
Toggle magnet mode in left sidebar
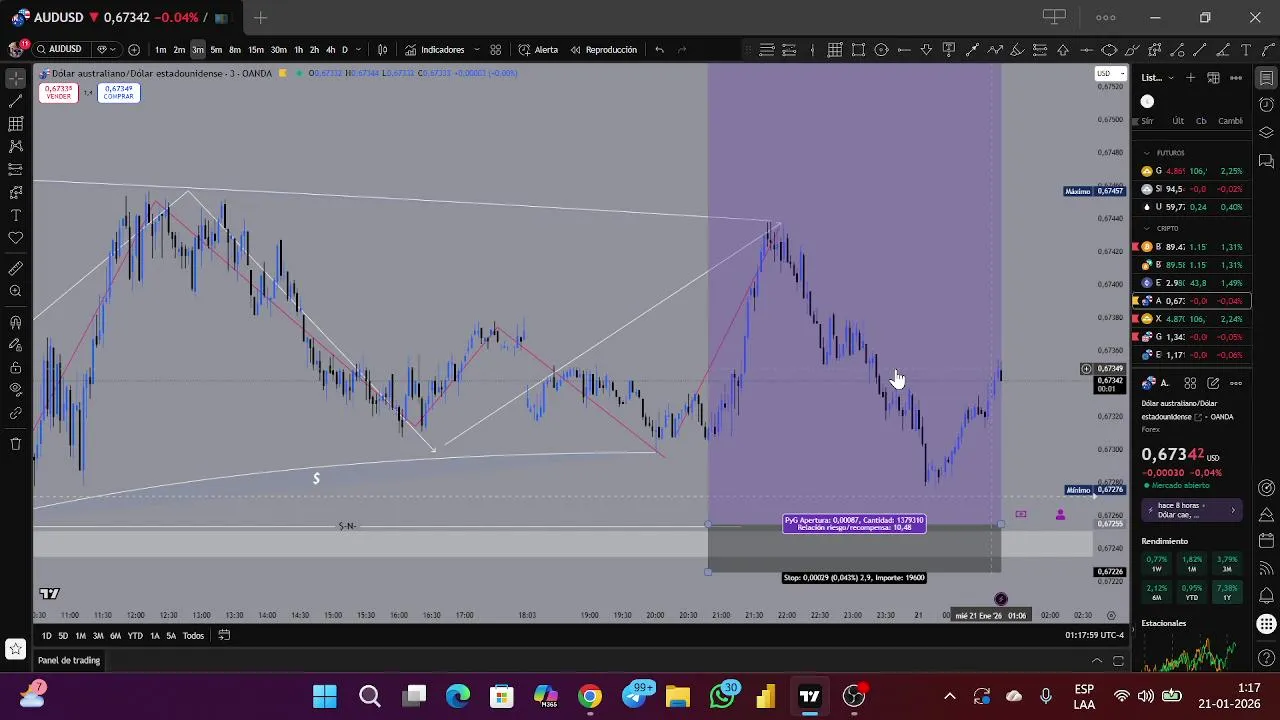pyautogui.click(x=15, y=322)
